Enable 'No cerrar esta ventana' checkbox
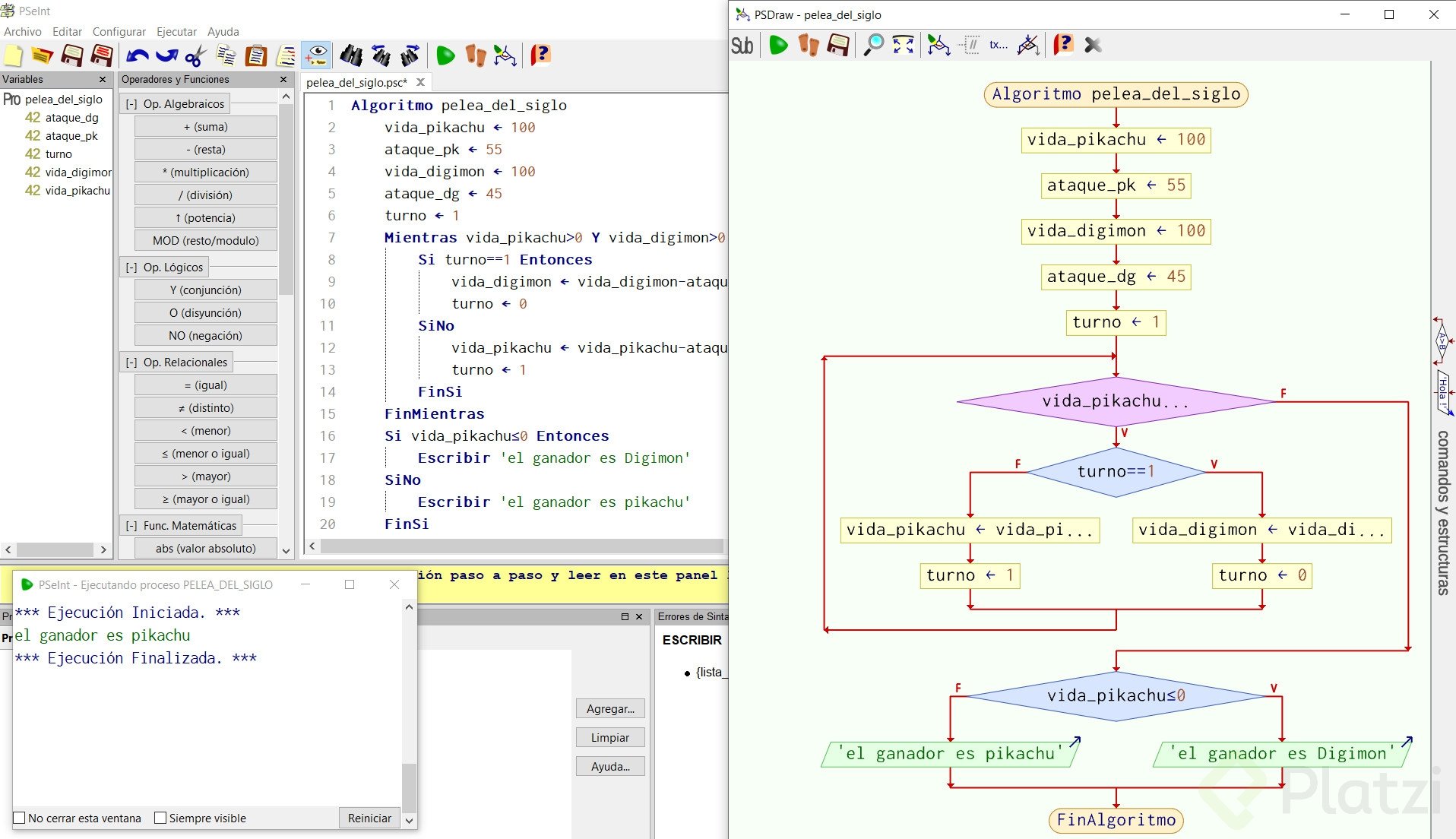The width and height of the screenshot is (1456, 839). 20,818
